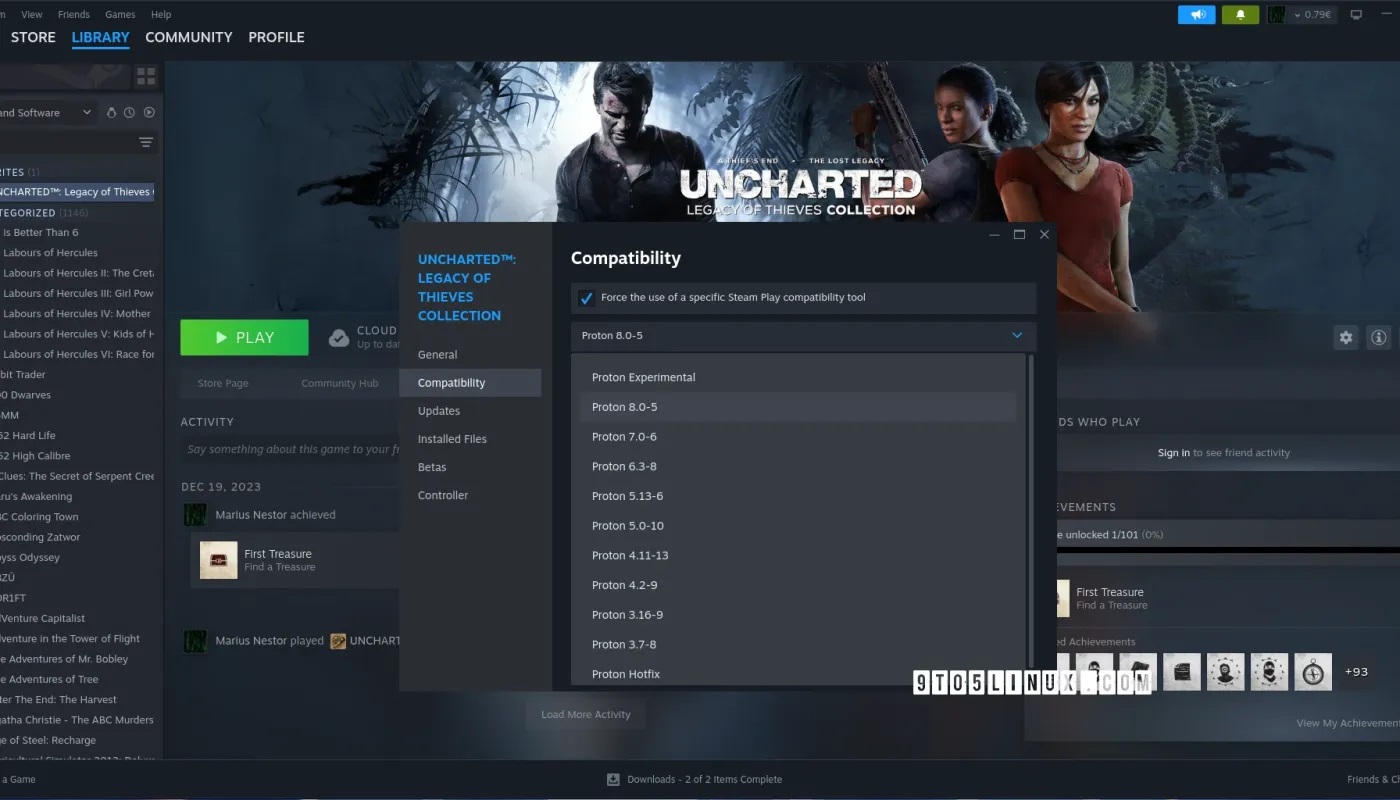This screenshot has width=1400, height=800.
Task: Open the View menu
Action: click(x=32, y=15)
